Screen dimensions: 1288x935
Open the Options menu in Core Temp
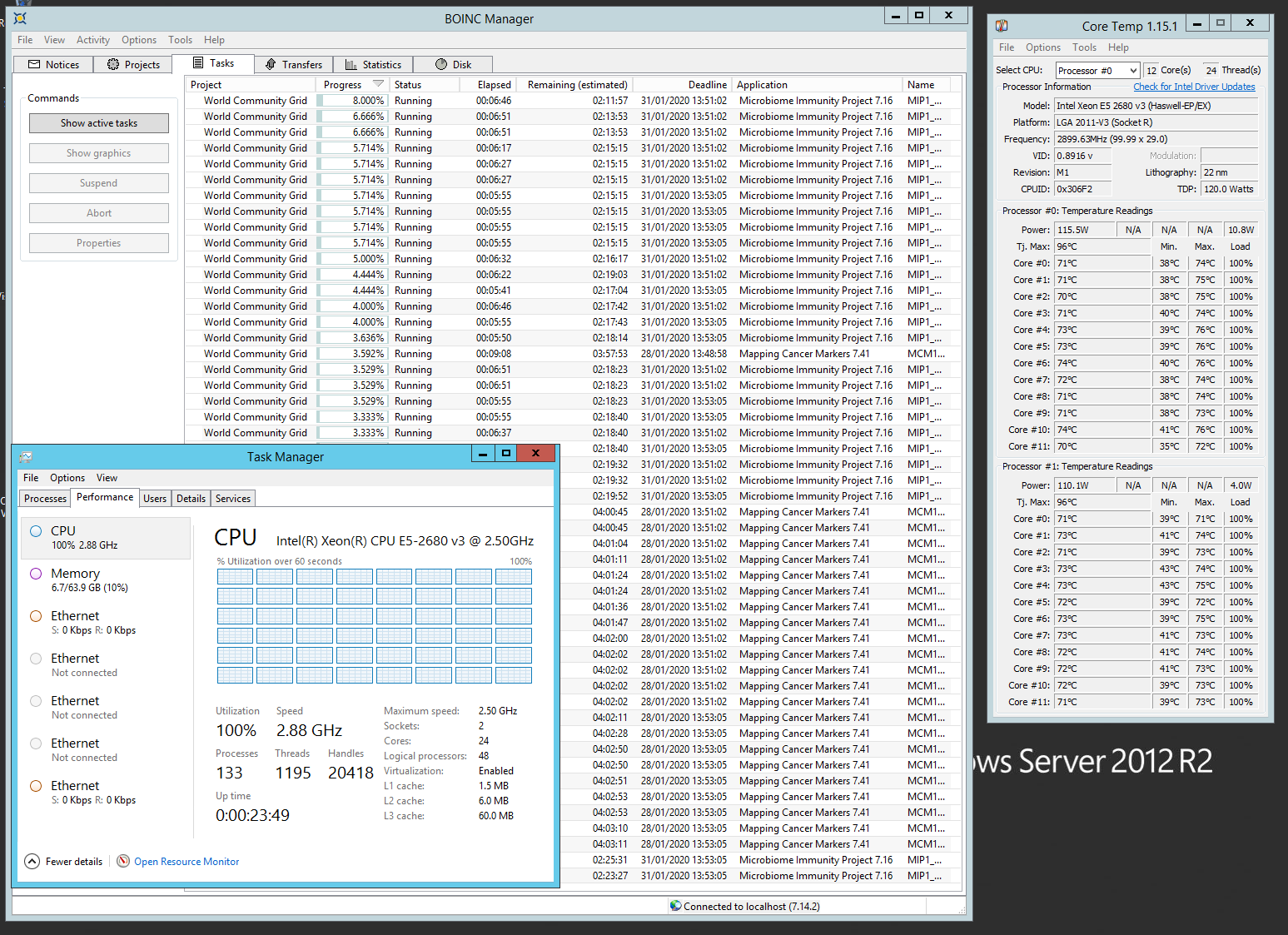click(x=1042, y=47)
